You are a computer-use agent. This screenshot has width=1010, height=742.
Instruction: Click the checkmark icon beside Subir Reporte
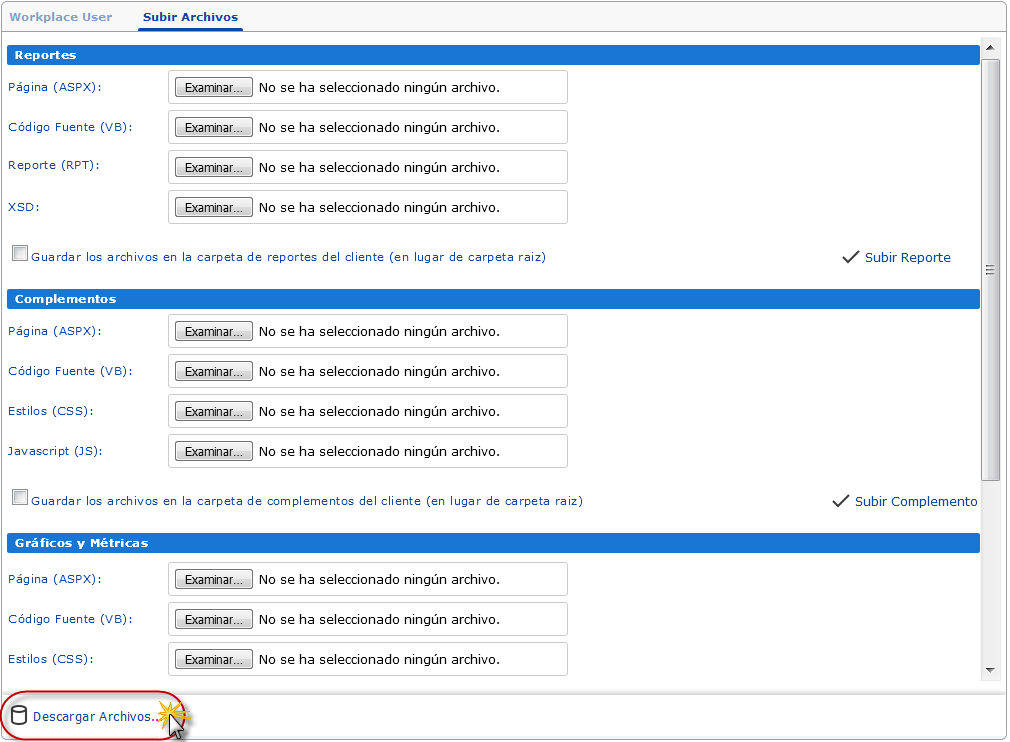850,257
